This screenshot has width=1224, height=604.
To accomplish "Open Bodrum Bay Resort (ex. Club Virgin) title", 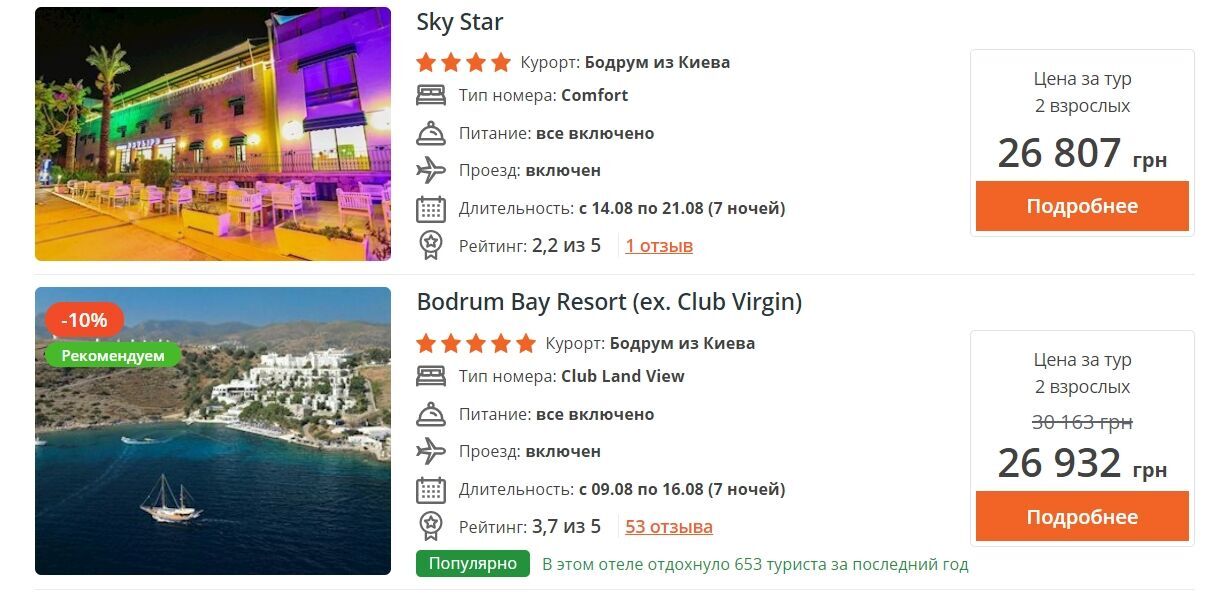I will (609, 302).
